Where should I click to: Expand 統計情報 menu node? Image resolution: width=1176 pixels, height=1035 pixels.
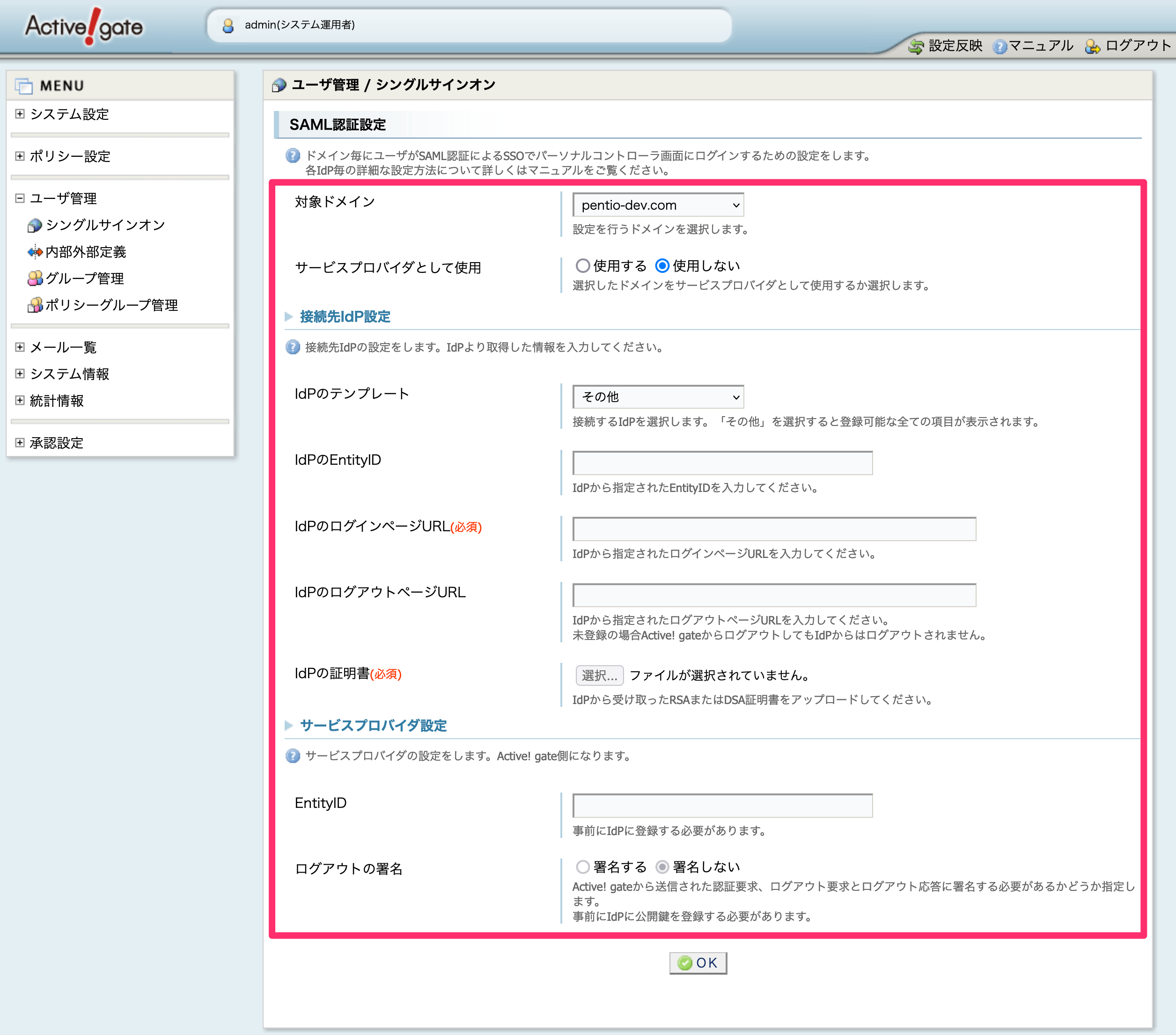(x=20, y=400)
